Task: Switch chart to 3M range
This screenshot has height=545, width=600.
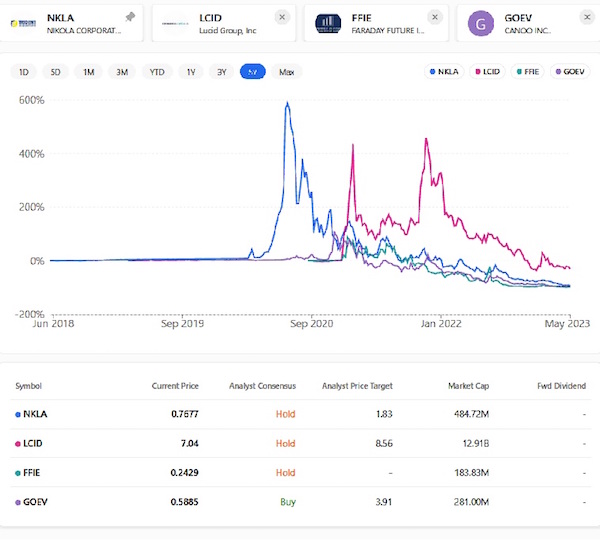Action: (122, 72)
